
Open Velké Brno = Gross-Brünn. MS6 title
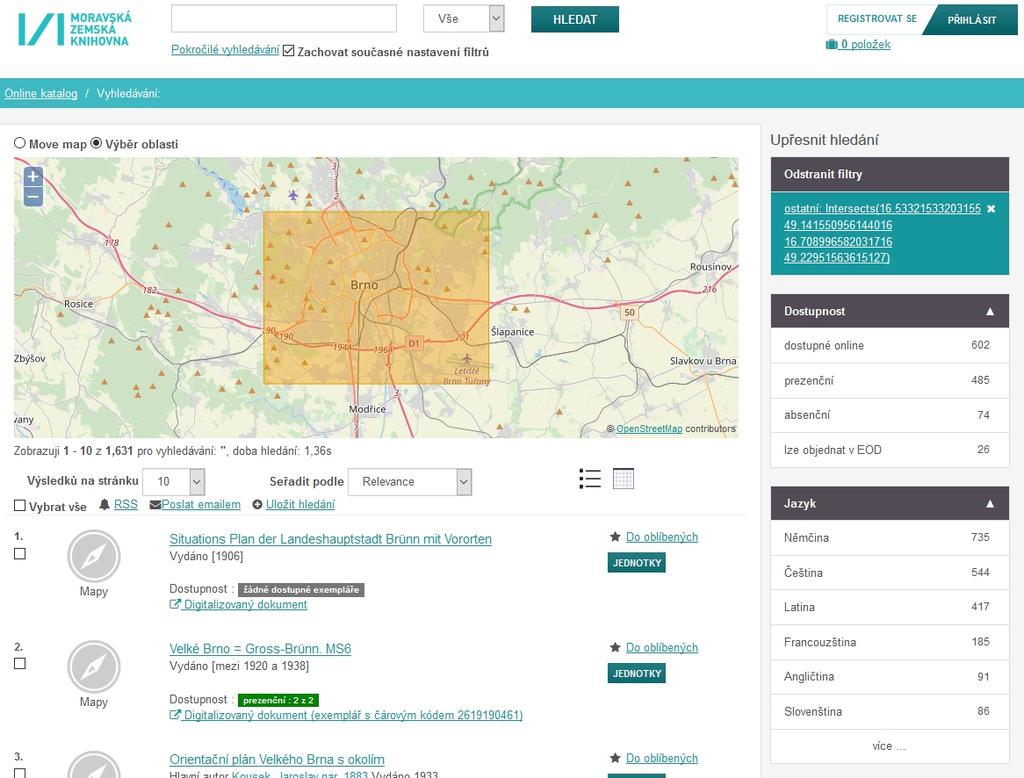(x=260, y=649)
